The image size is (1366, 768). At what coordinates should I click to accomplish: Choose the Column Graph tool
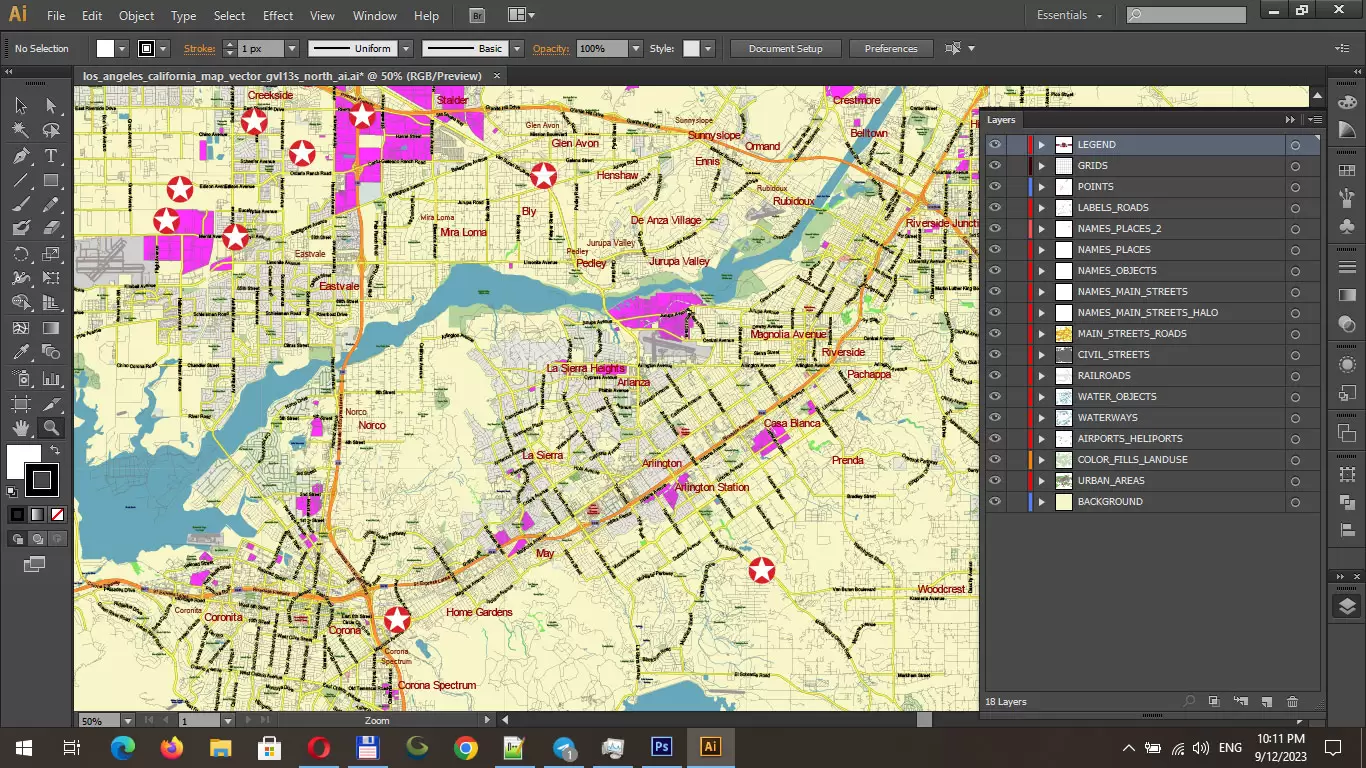tap(51, 379)
